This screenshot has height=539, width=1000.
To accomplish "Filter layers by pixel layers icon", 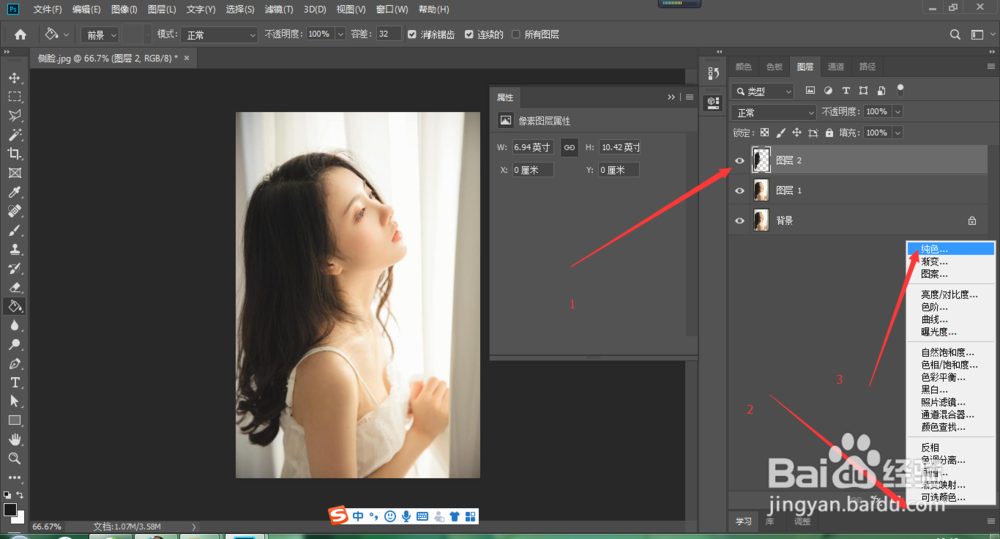I will (x=810, y=91).
